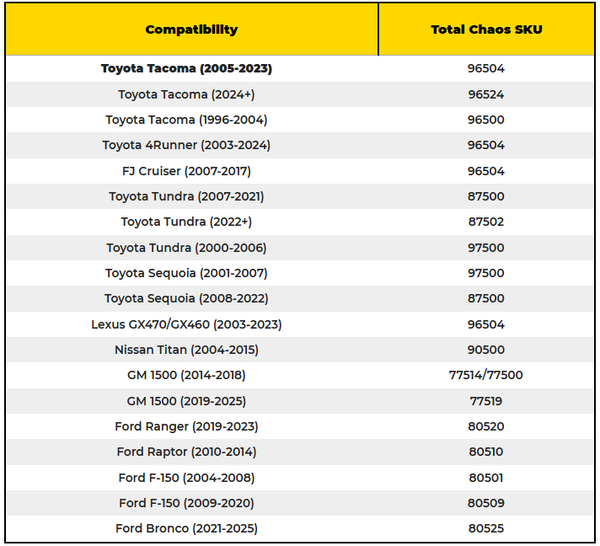This screenshot has width=600, height=546.
Task: Click Lexus GX470/GX460 (2003-2023) cell
Action: coord(186,324)
